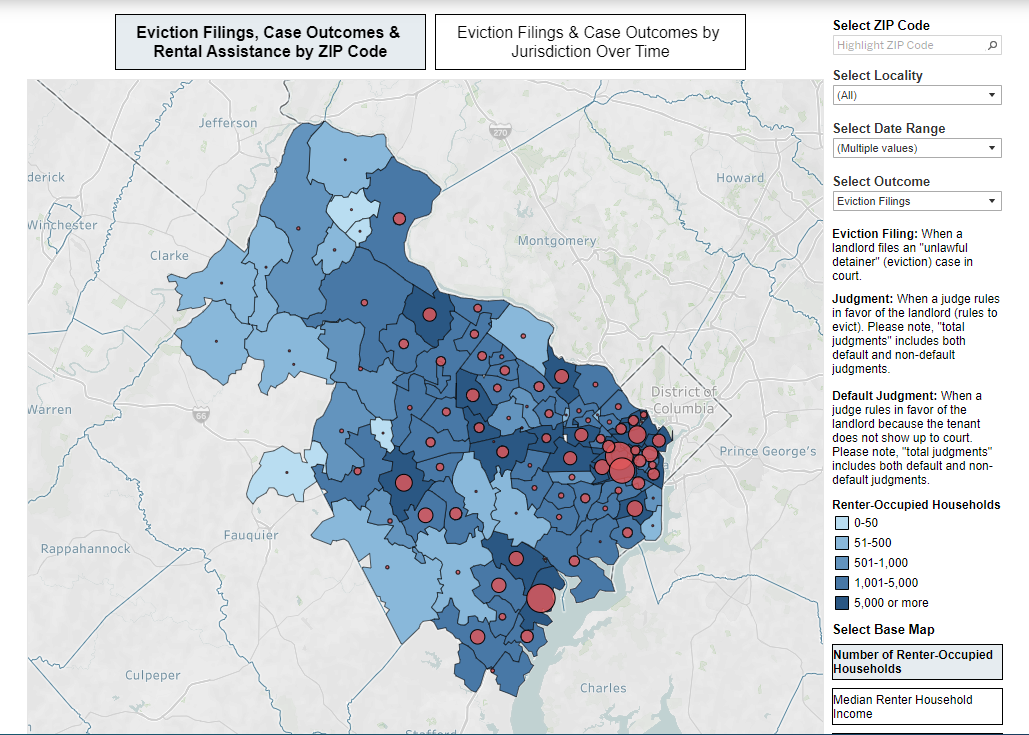
Task: Click the Highlight ZIP Code input field
Action: coord(908,45)
